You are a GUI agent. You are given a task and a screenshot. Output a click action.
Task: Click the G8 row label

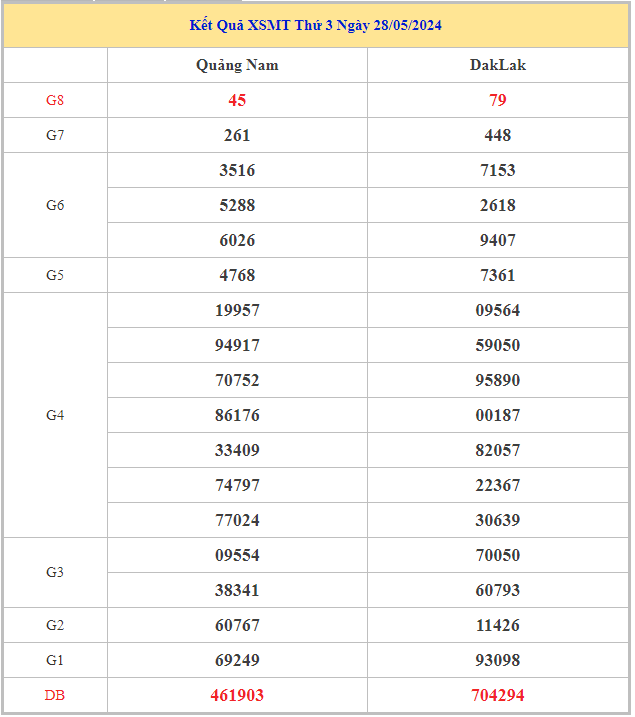[55, 100]
